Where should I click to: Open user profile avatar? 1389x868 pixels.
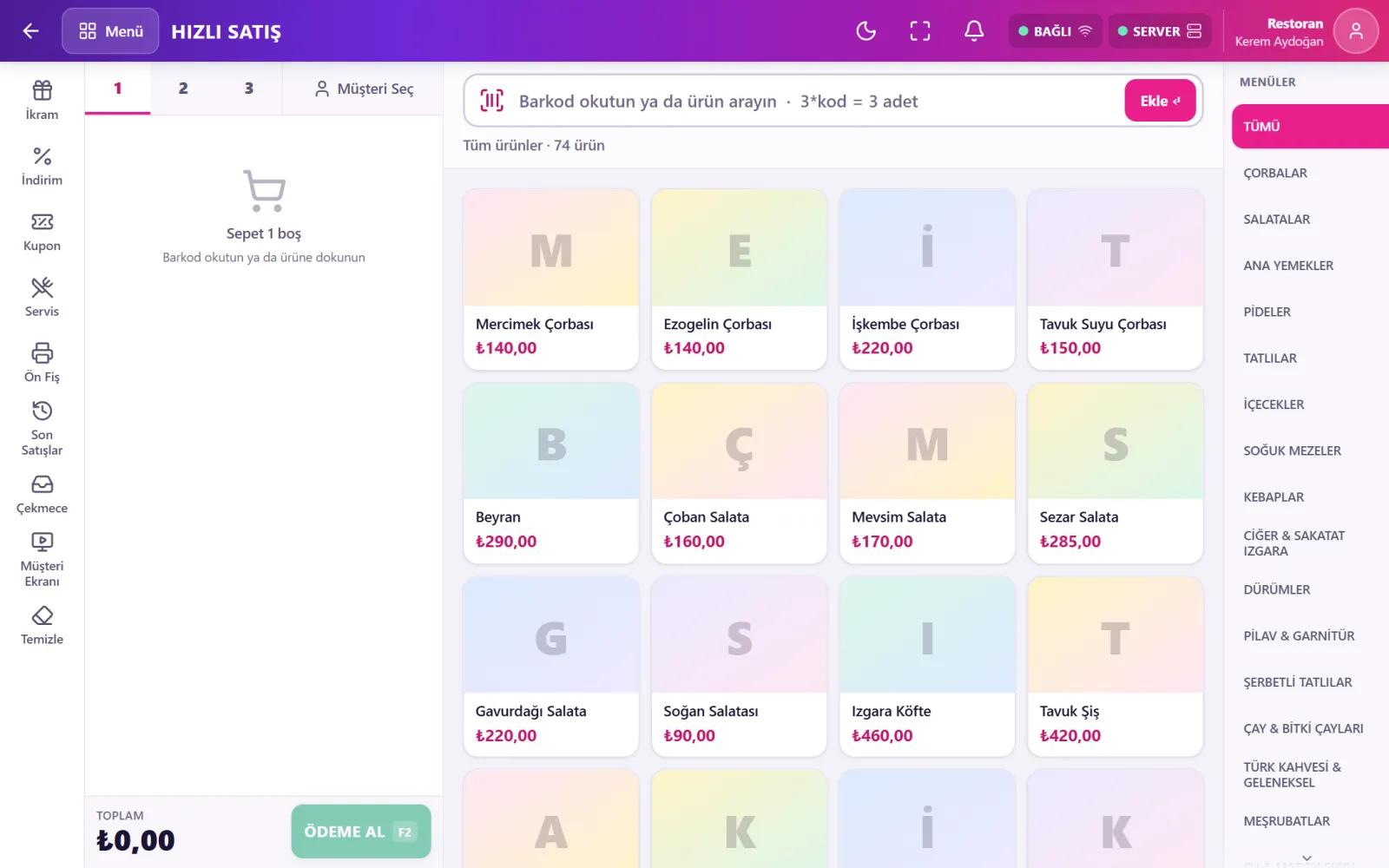coord(1355,31)
